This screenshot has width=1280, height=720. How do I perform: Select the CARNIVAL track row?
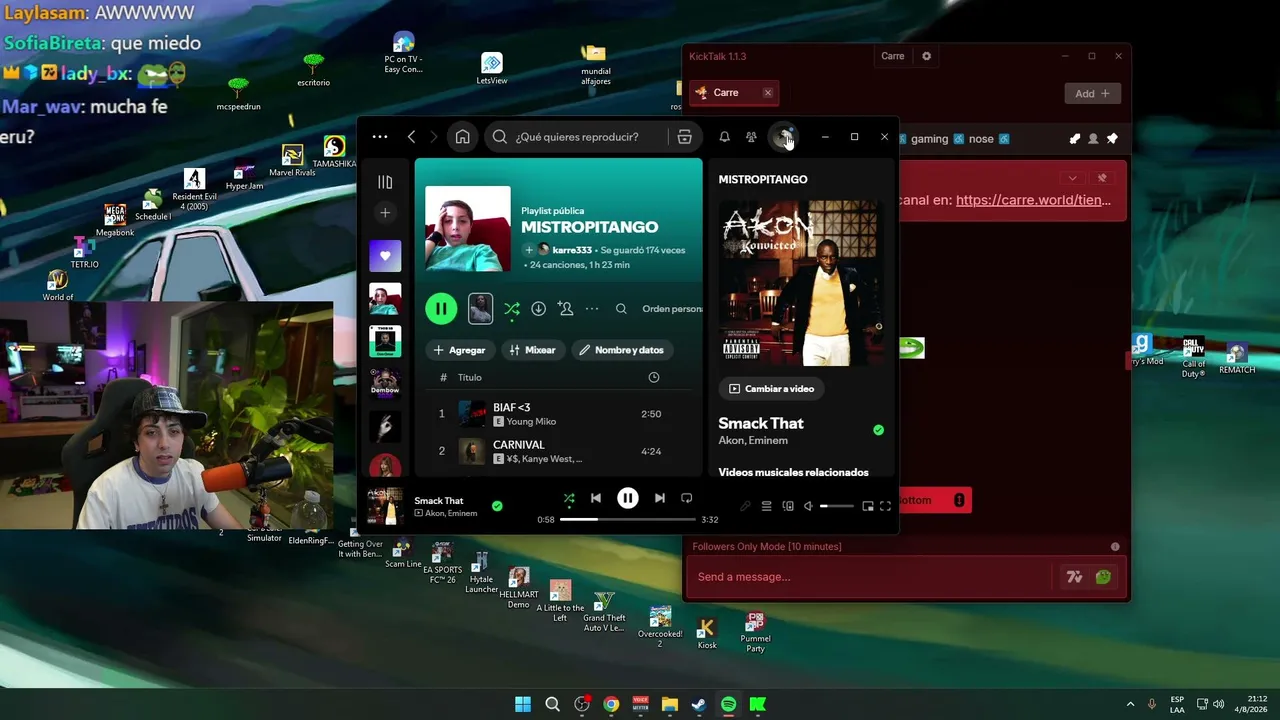[558, 451]
